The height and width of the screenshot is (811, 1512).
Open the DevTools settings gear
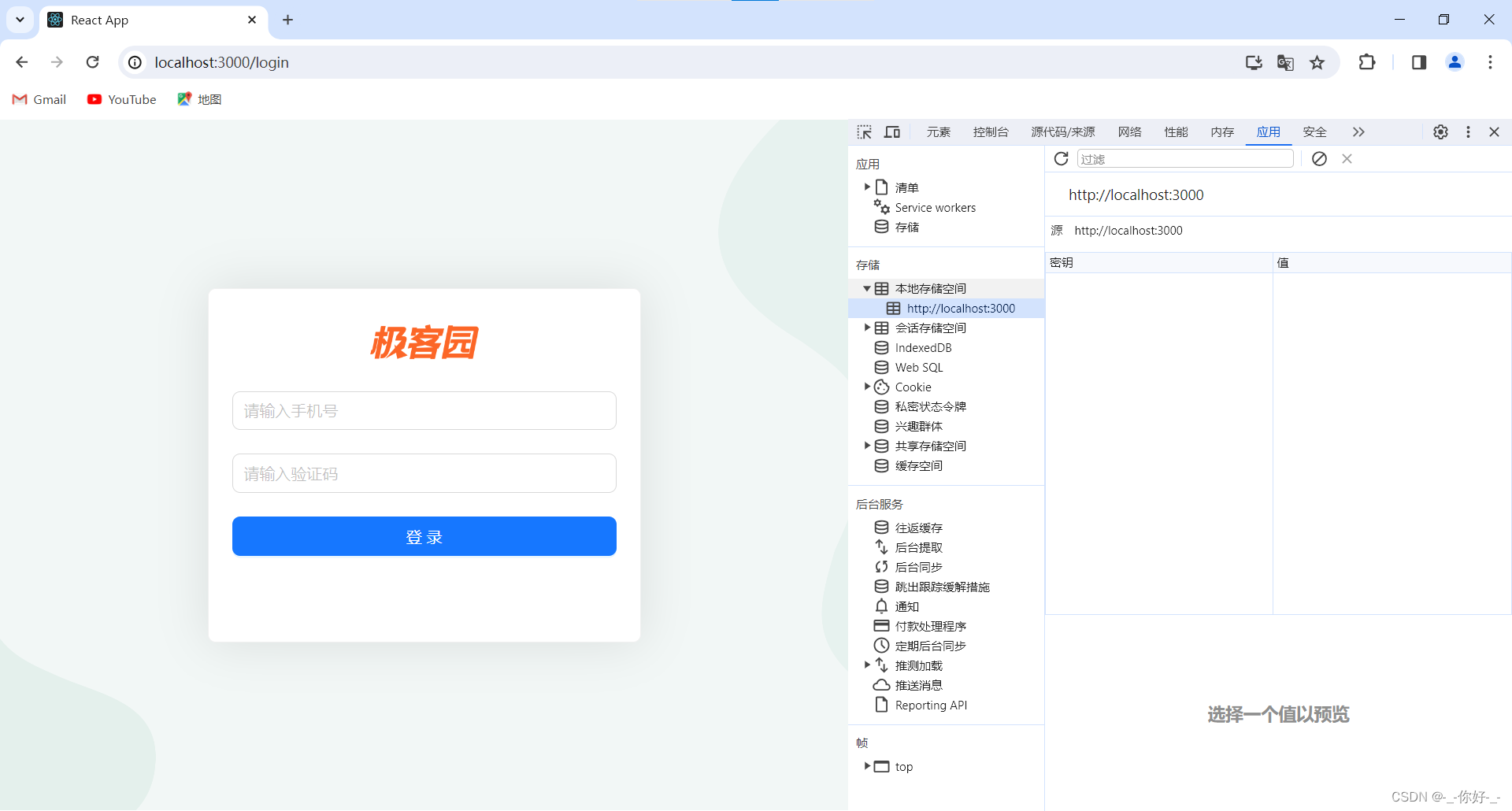click(x=1440, y=131)
